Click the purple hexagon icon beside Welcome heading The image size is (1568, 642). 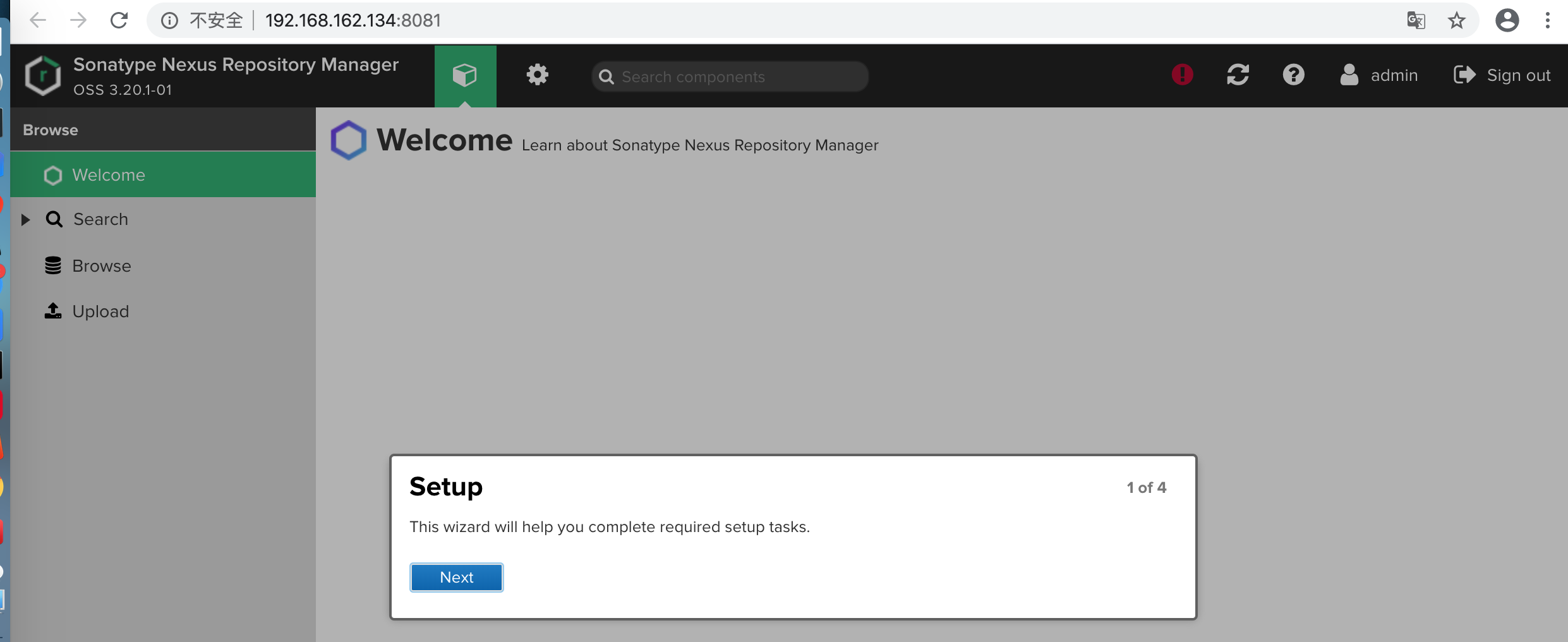coord(348,140)
